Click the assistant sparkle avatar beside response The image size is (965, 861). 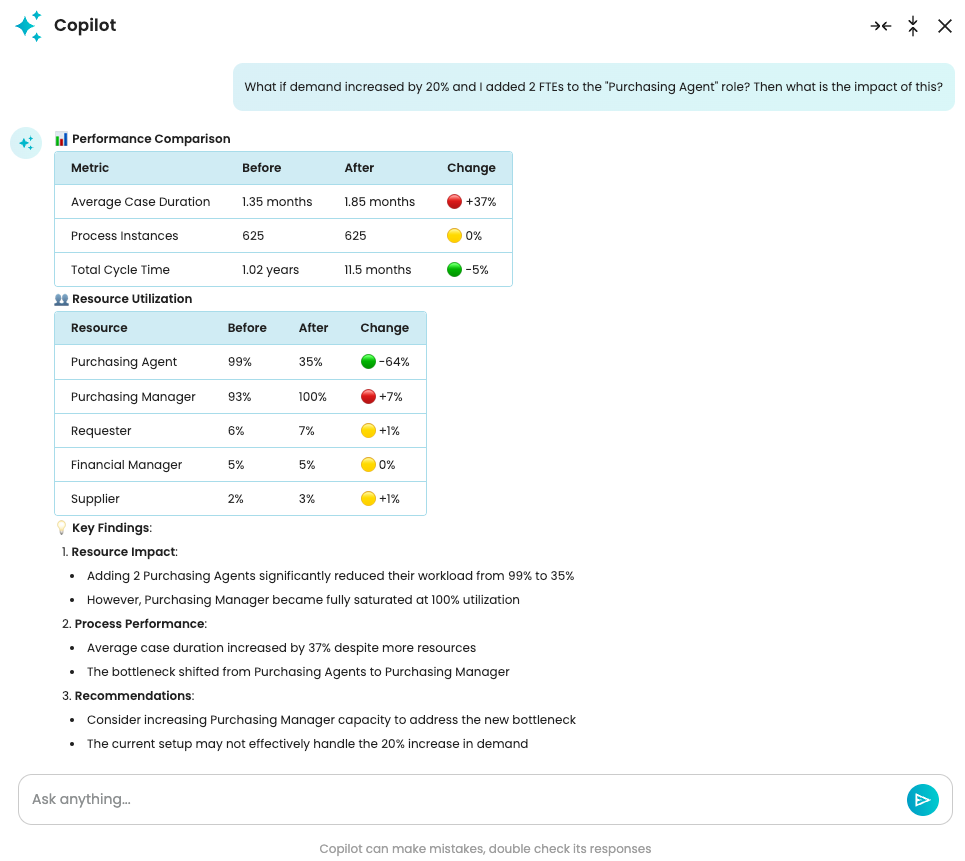click(x=26, y=143)
